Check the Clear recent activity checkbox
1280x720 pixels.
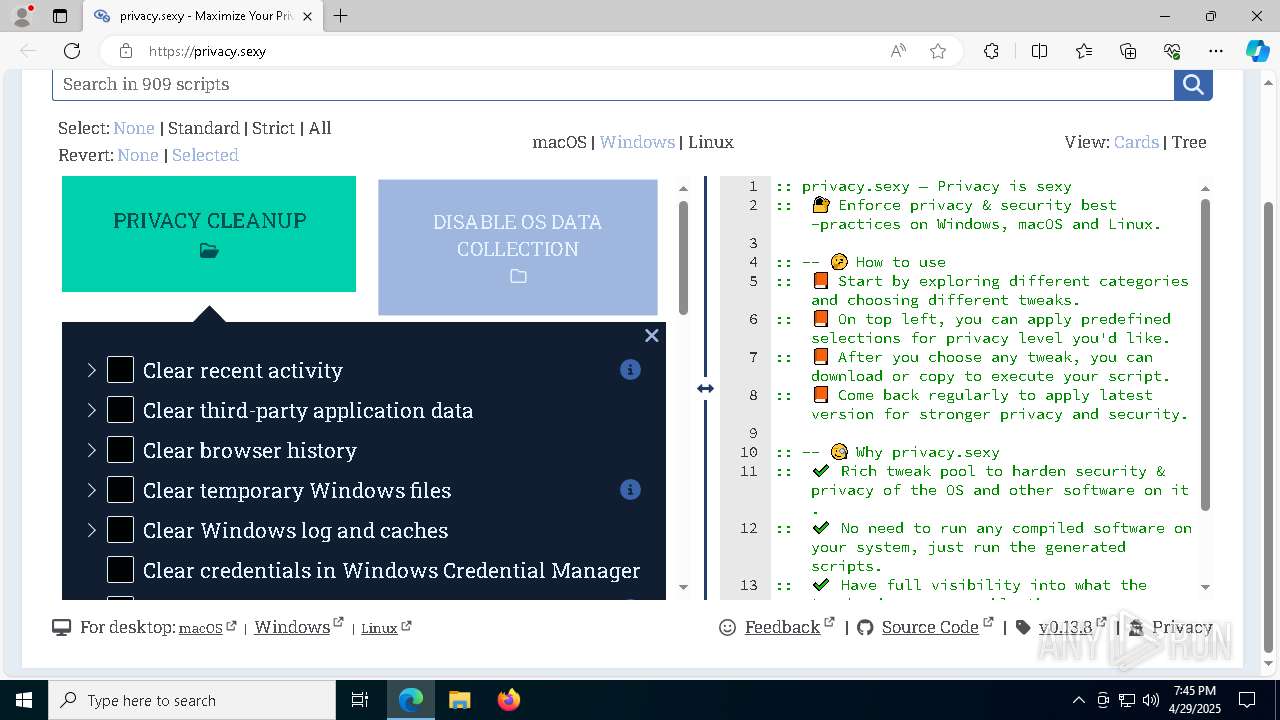[x=120, y=370]
